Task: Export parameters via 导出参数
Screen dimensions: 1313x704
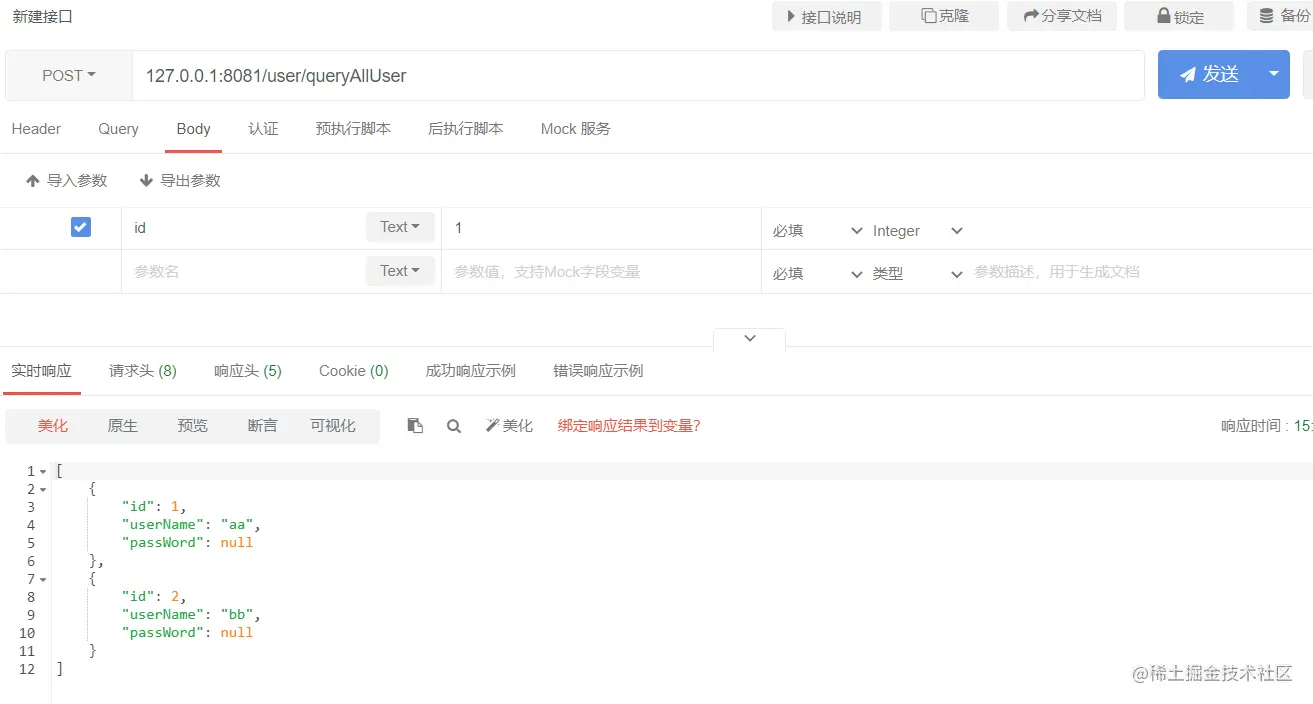Action: 180,180
